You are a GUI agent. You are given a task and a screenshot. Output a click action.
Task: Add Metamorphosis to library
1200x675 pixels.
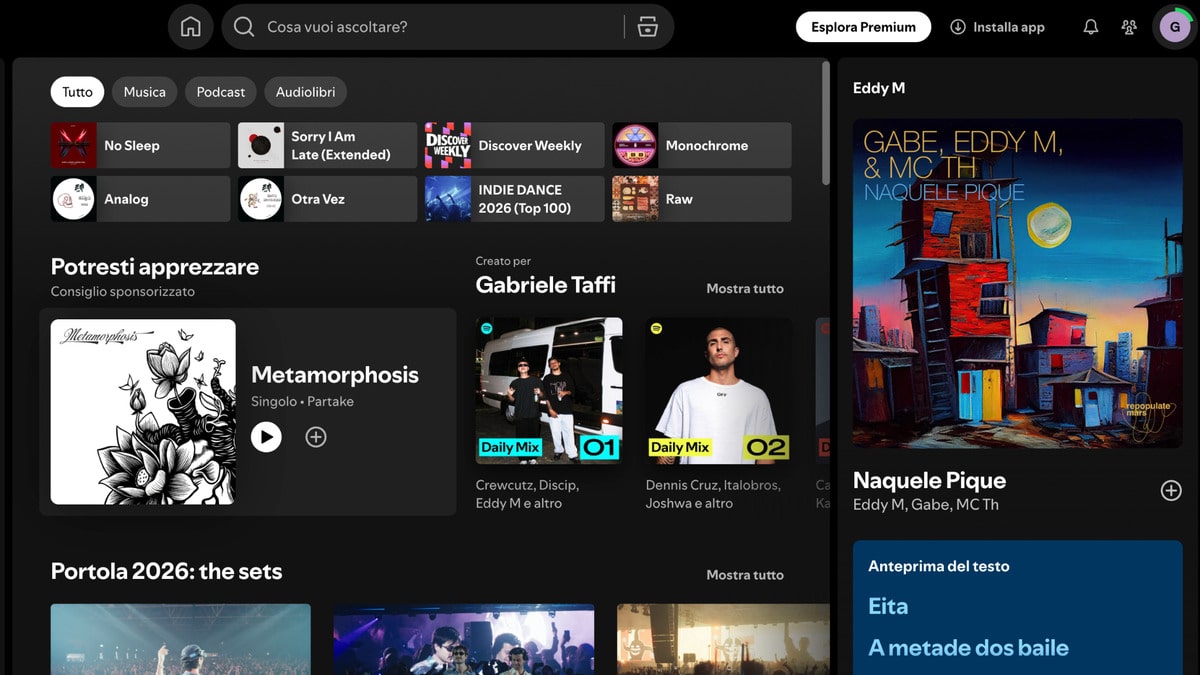point(316,437)
